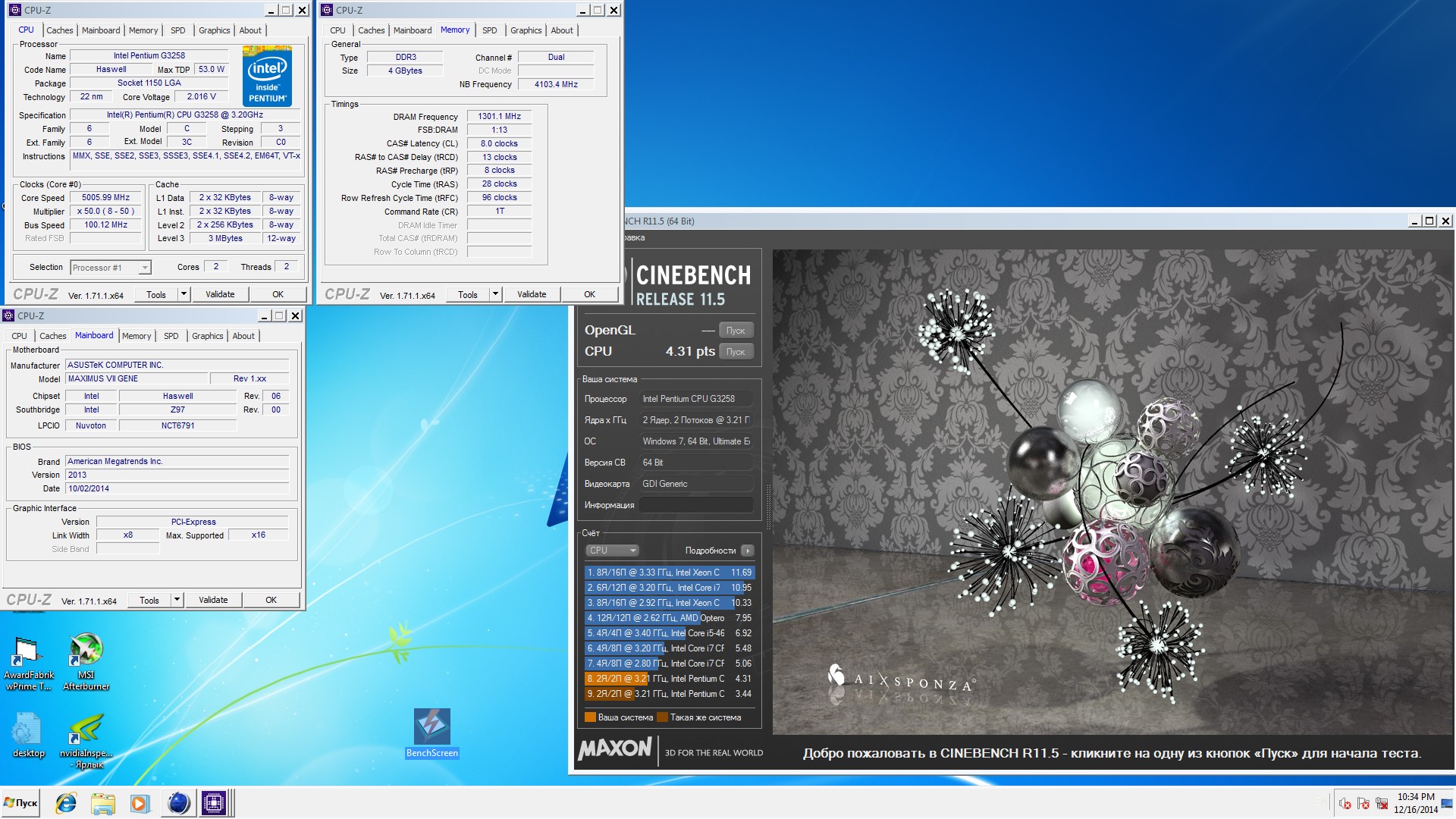The height and width of the screenshot is (819, 1456).
Task: Click the BIOS date value '10/02/2014'
Action: 177,488
